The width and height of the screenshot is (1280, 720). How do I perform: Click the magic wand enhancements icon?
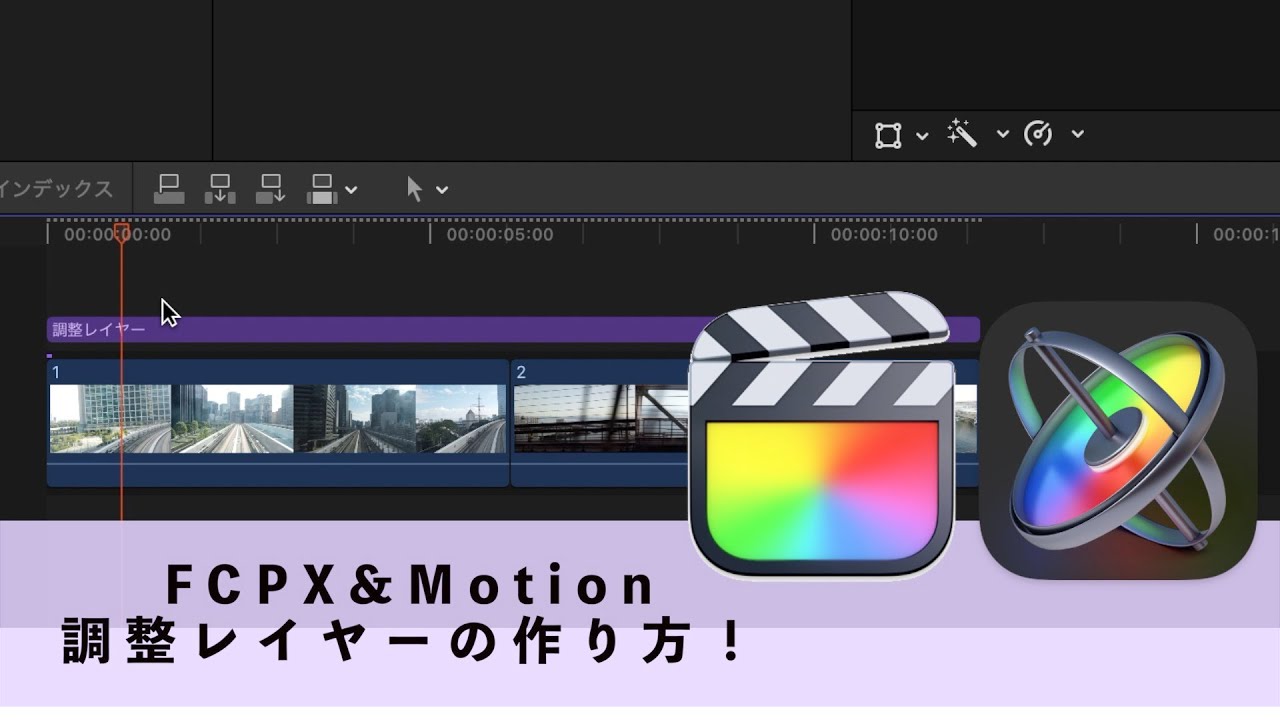[962, 133]
